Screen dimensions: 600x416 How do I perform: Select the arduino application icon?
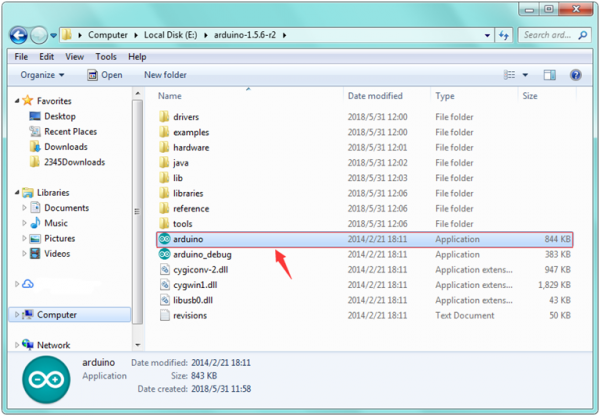tap(165, 239)
